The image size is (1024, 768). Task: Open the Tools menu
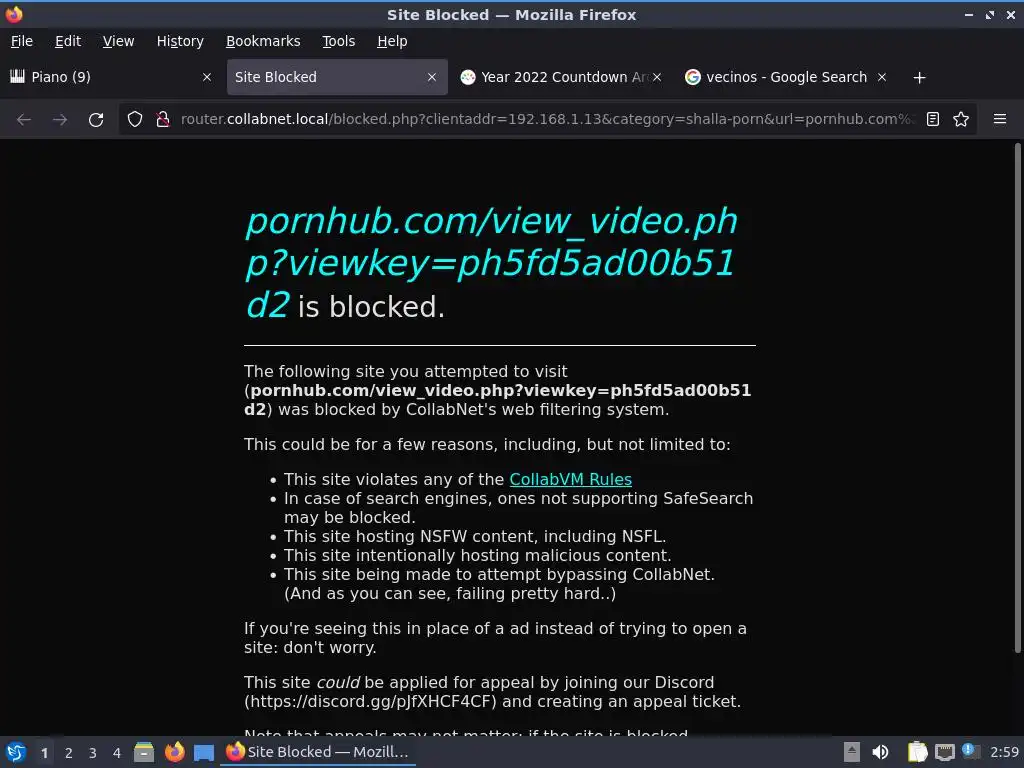(x=338, y=41)
